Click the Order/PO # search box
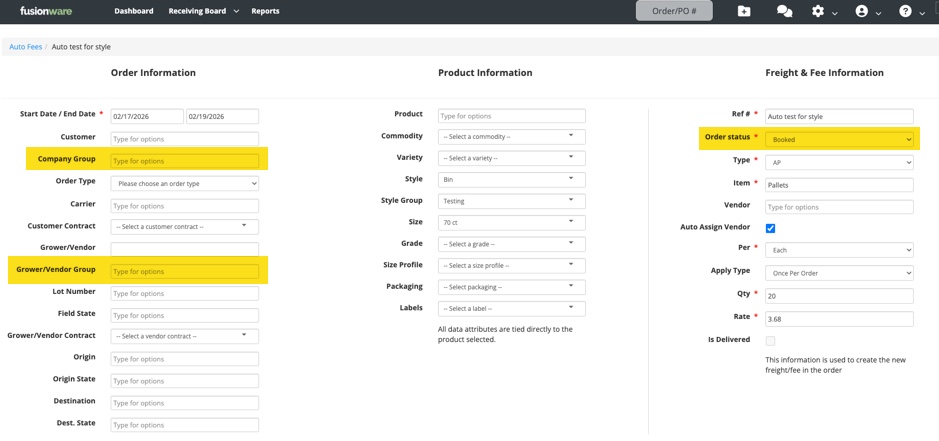The image size is (939, 441). tap(674, 11)
